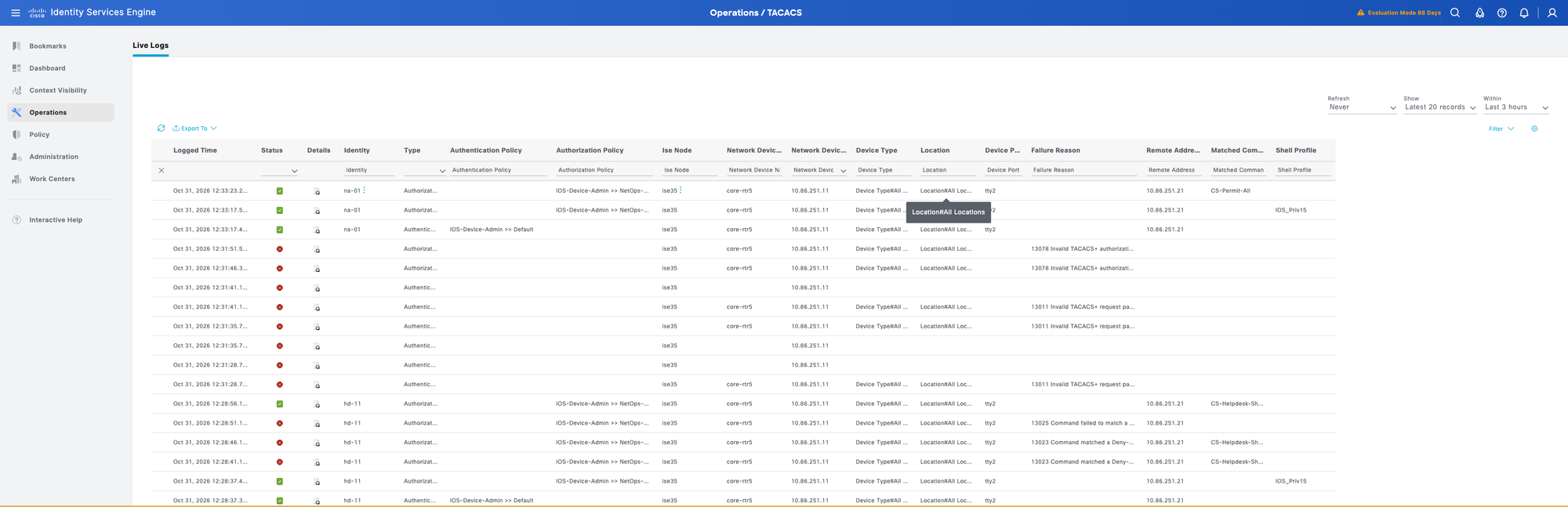
Task: Open the Type filter dropdown
Action: pyautogui.click(x=425, y=170)
